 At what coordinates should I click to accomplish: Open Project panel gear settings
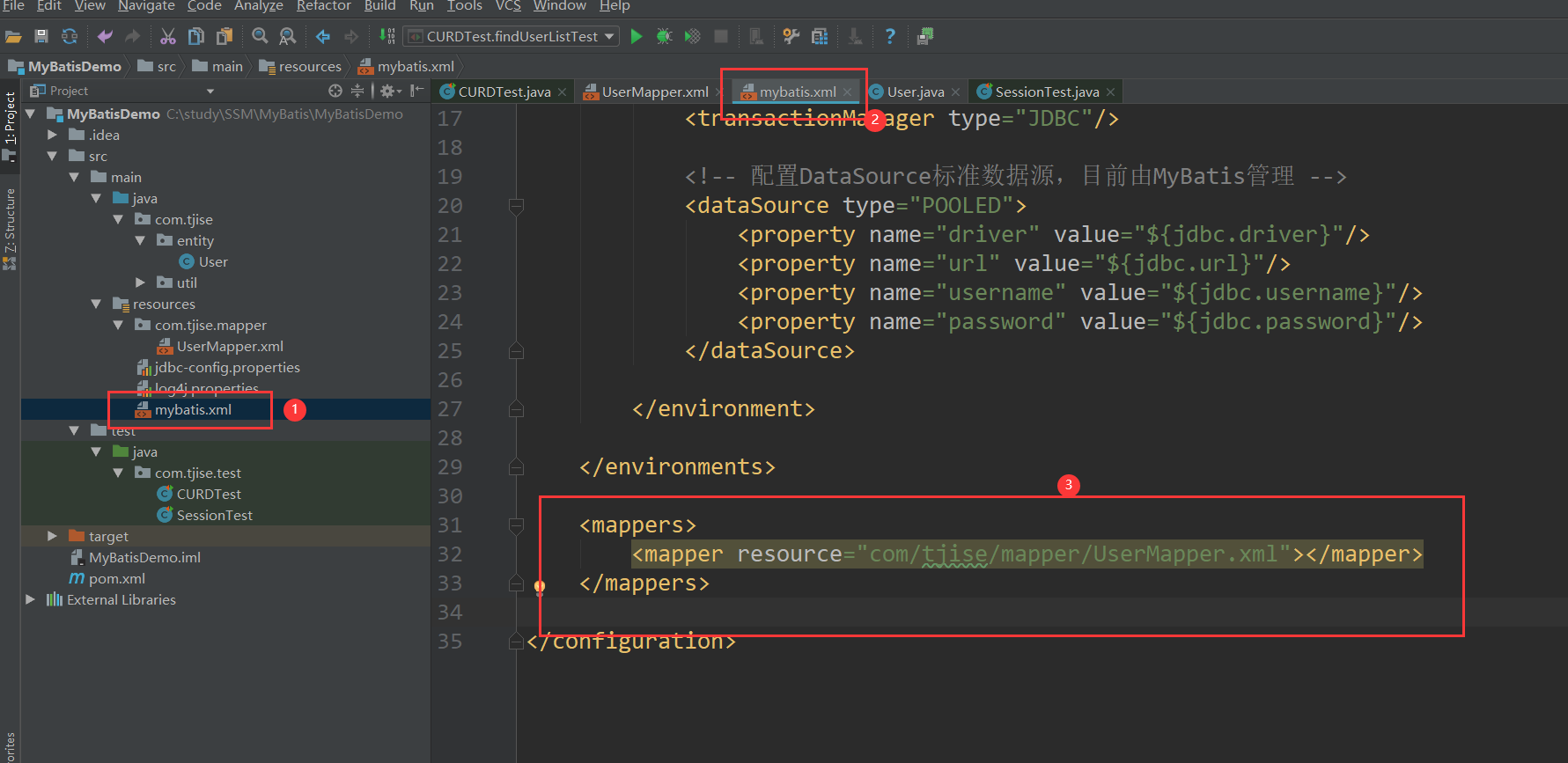pyautogui.click(x=390, y=91)
